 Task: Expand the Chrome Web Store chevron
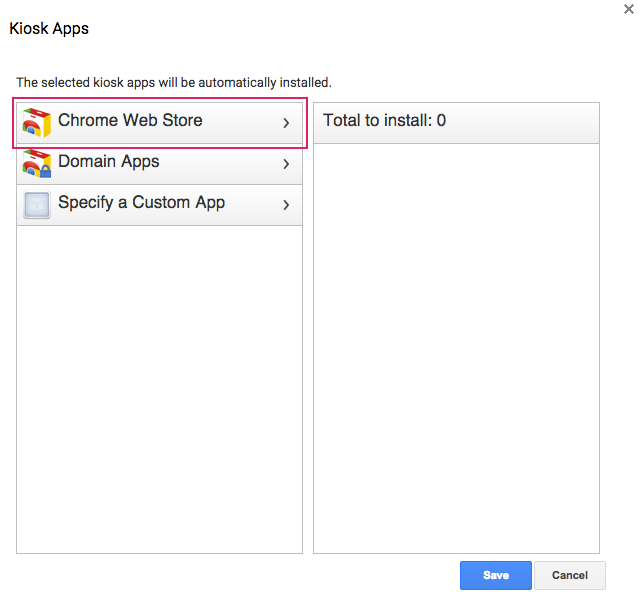pyautogui.click(x=286, y=123)
